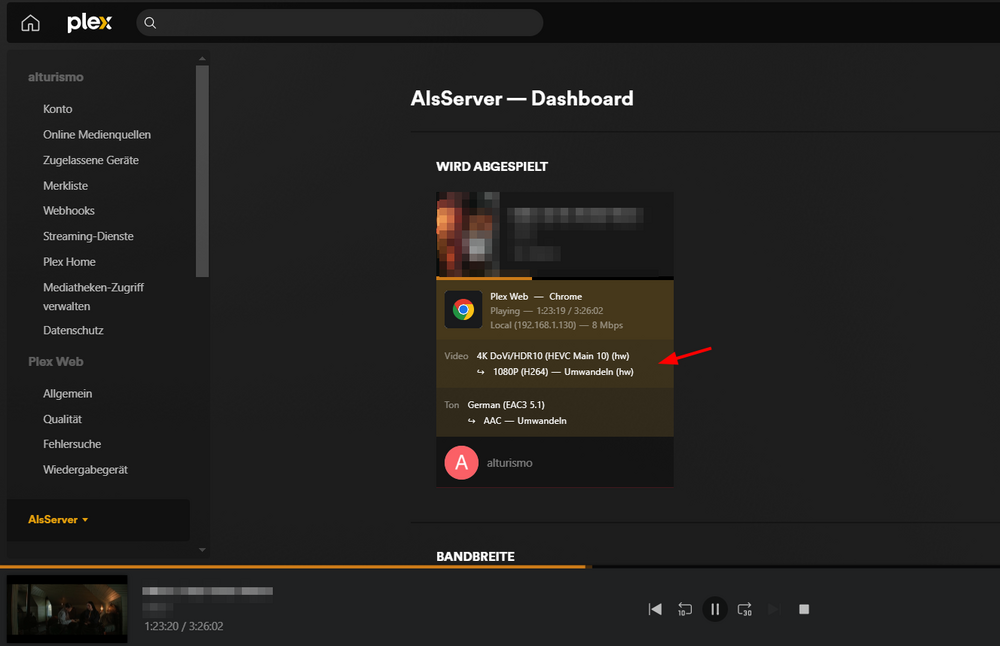Click sidebar scroll down arrow
Viewport: 1000px width, 646px height.
[202, 550]
